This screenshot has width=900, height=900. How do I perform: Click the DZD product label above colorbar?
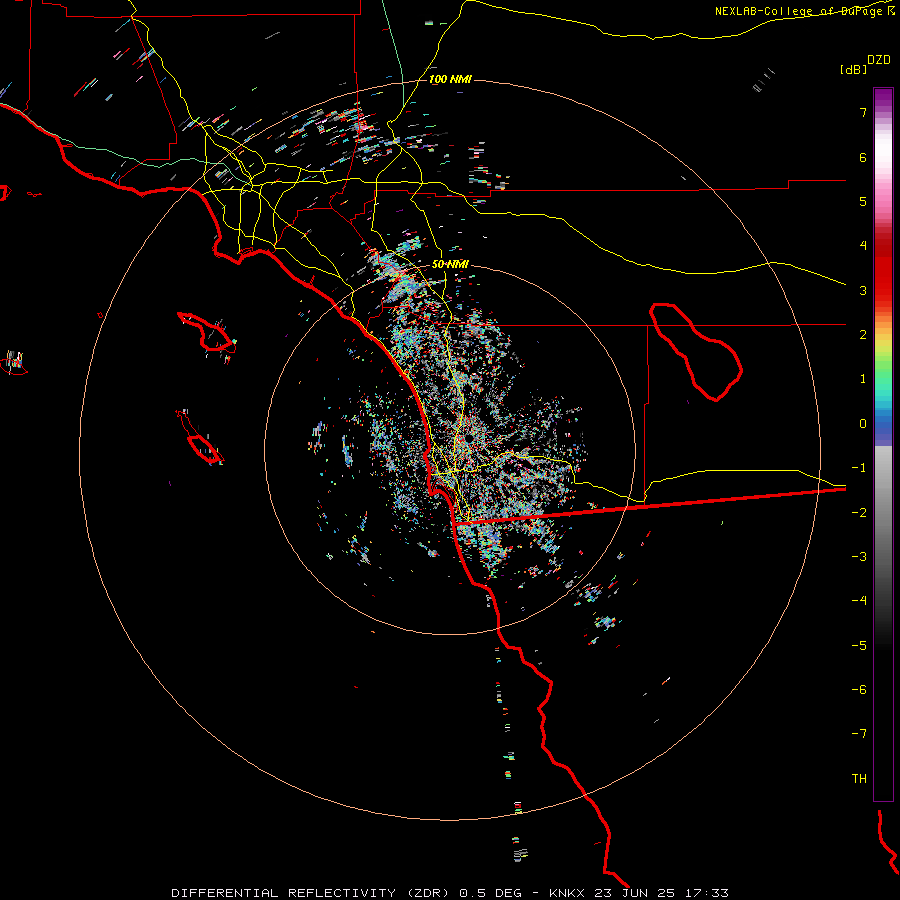[879, 60]
